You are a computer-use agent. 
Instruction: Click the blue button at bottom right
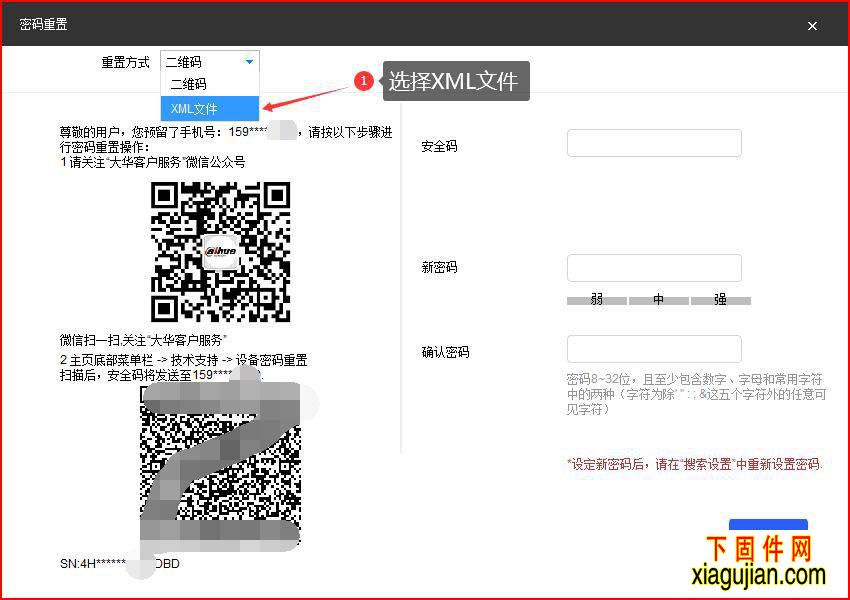click(768, 525)
